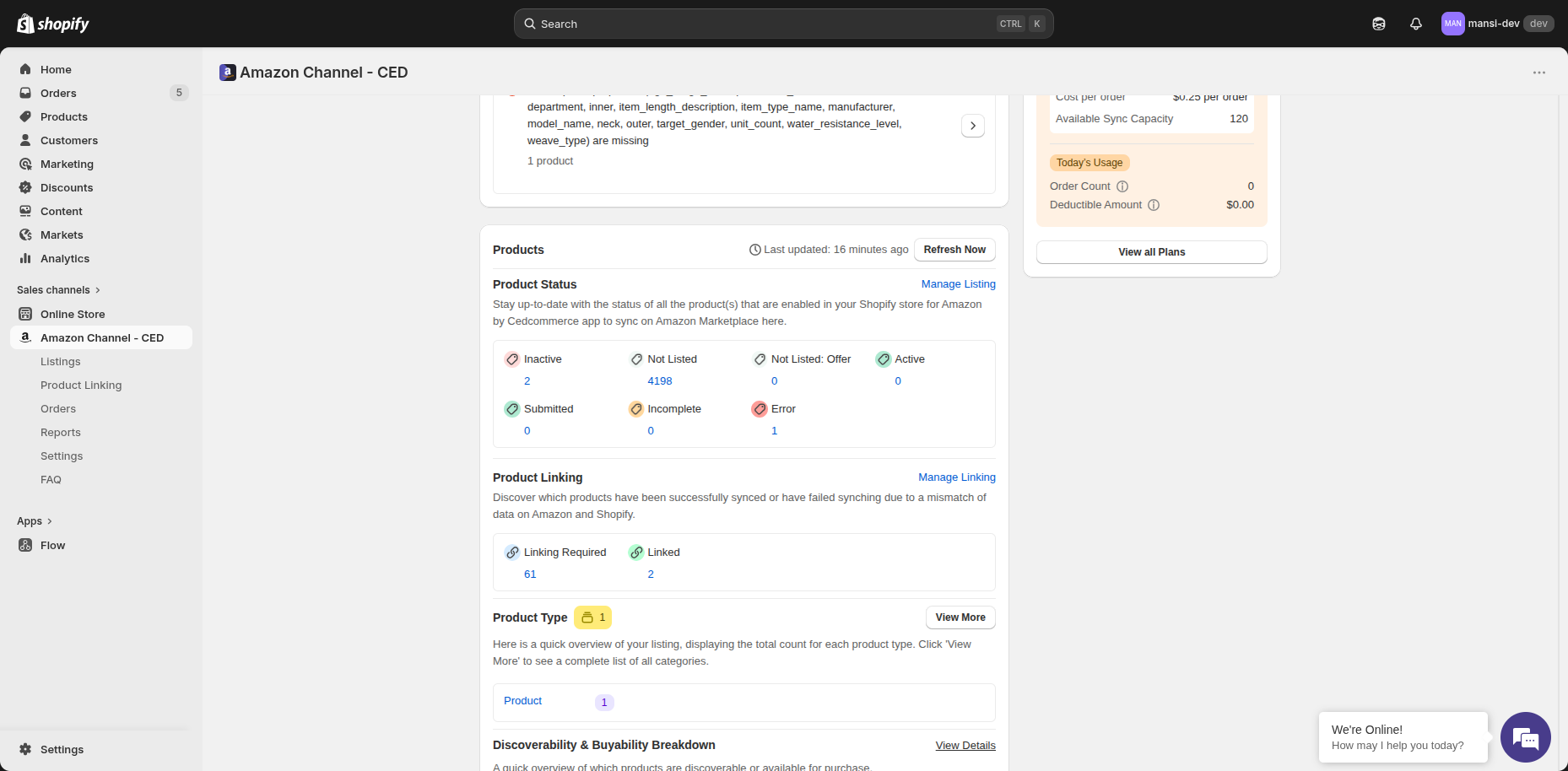Viewport: 1568px width, 771px height.
Task: Click the Linked count 2
Action: click(651, 574)
